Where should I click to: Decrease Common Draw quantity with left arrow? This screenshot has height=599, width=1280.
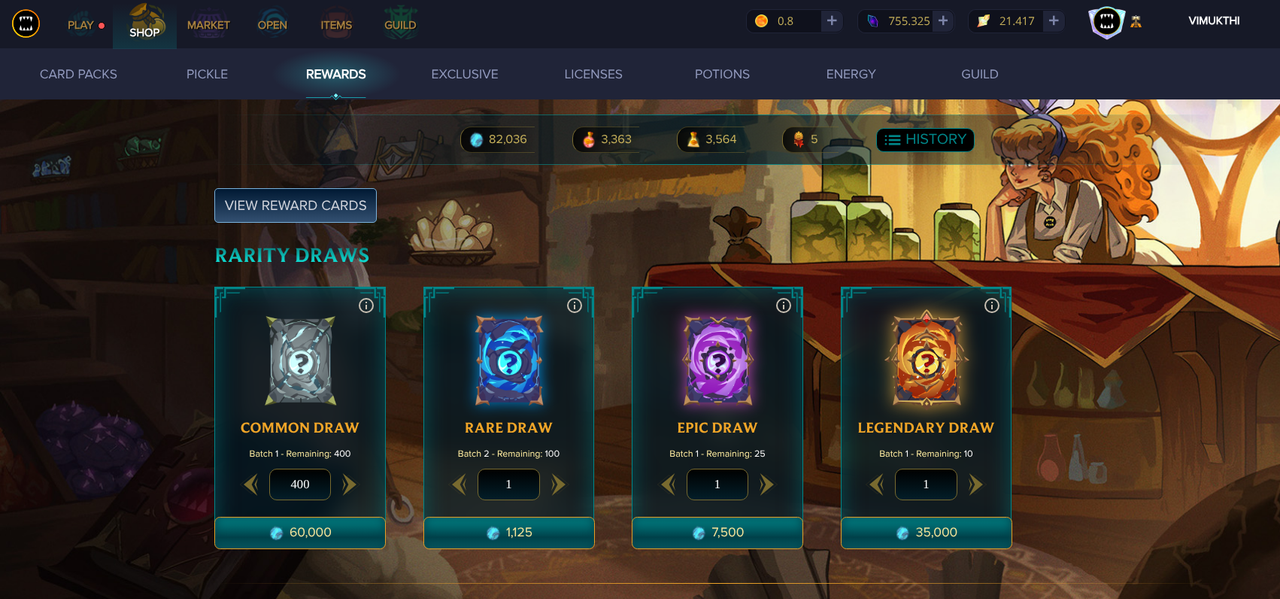tap(250, 485)
